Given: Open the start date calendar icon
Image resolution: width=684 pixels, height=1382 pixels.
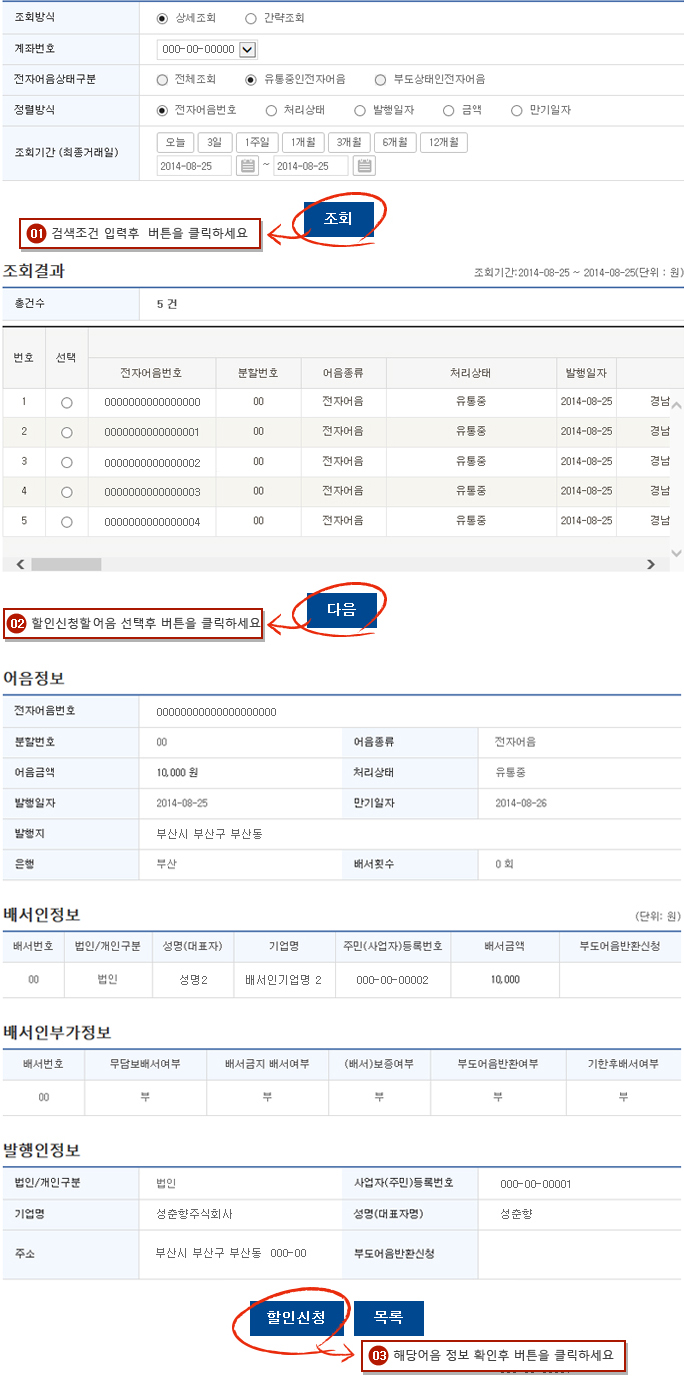Looking at the screenshot, I should point(246,166).
